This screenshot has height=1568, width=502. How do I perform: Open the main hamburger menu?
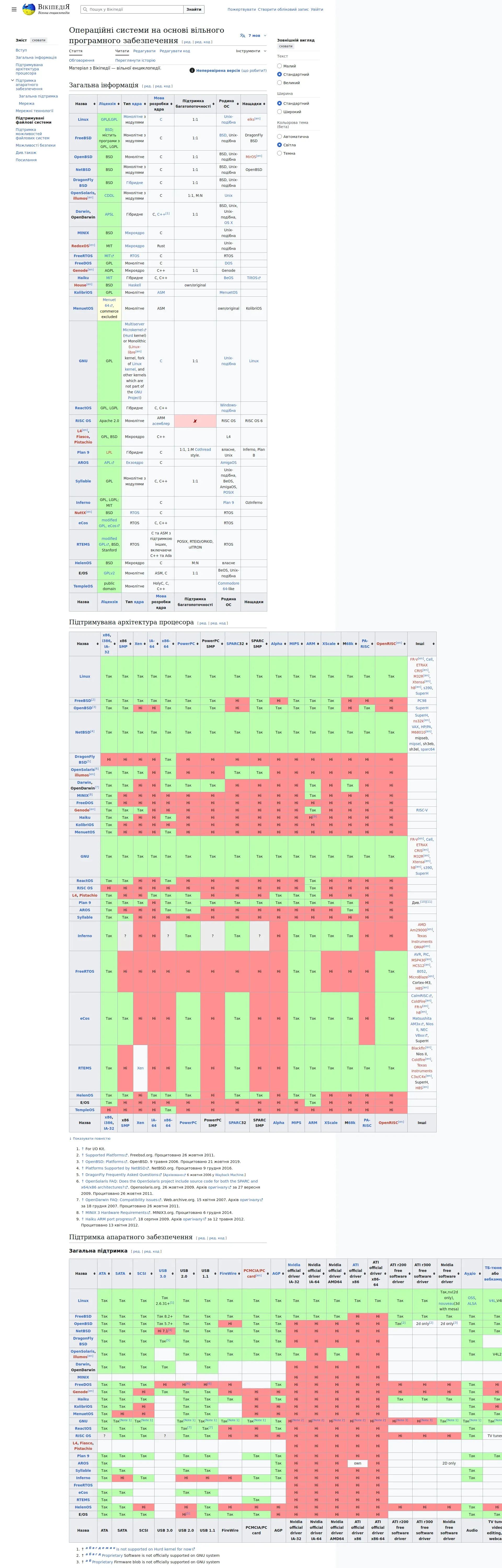[14, 10]
